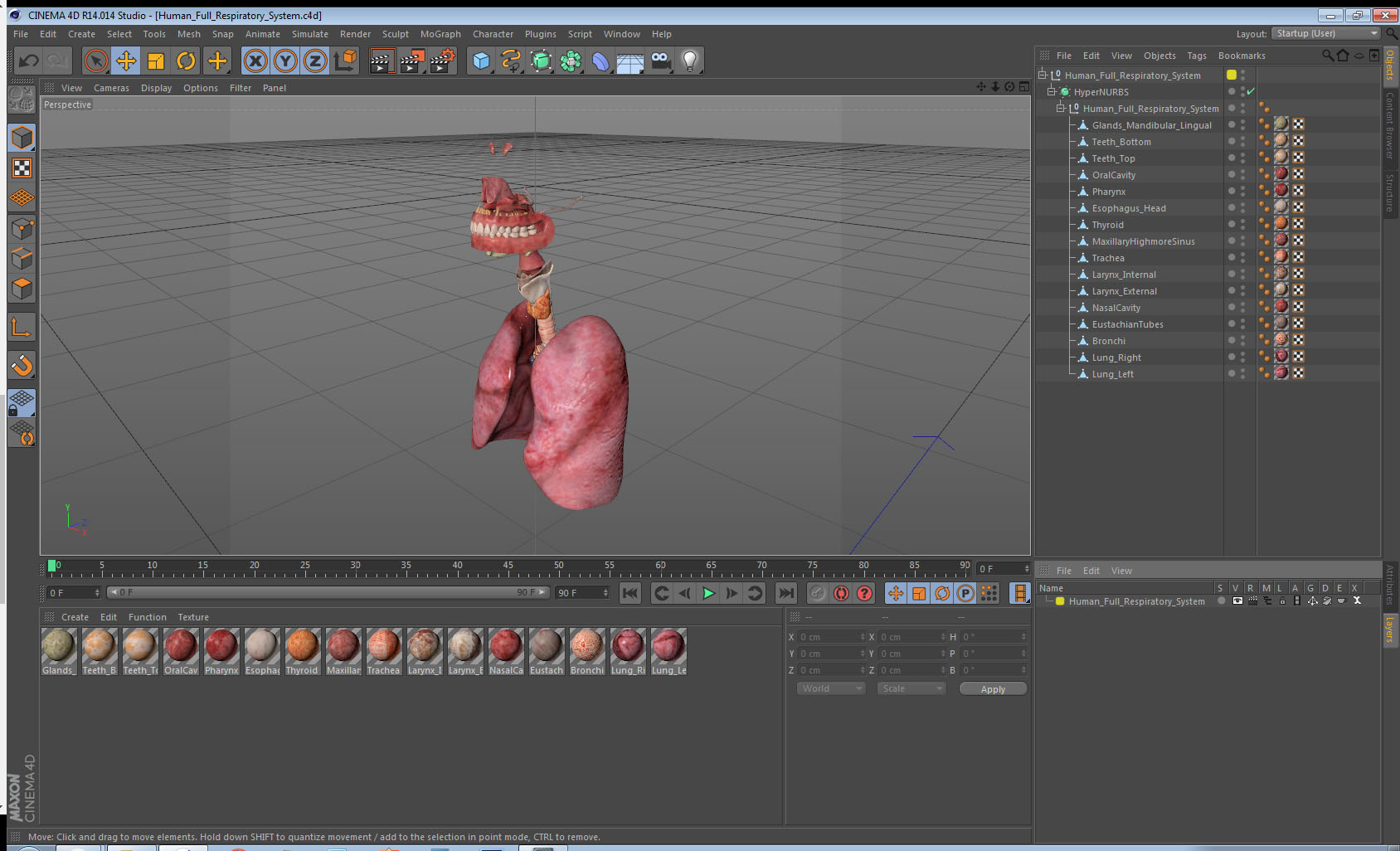Open Object Manager Tags menu

click(1197, 56)
